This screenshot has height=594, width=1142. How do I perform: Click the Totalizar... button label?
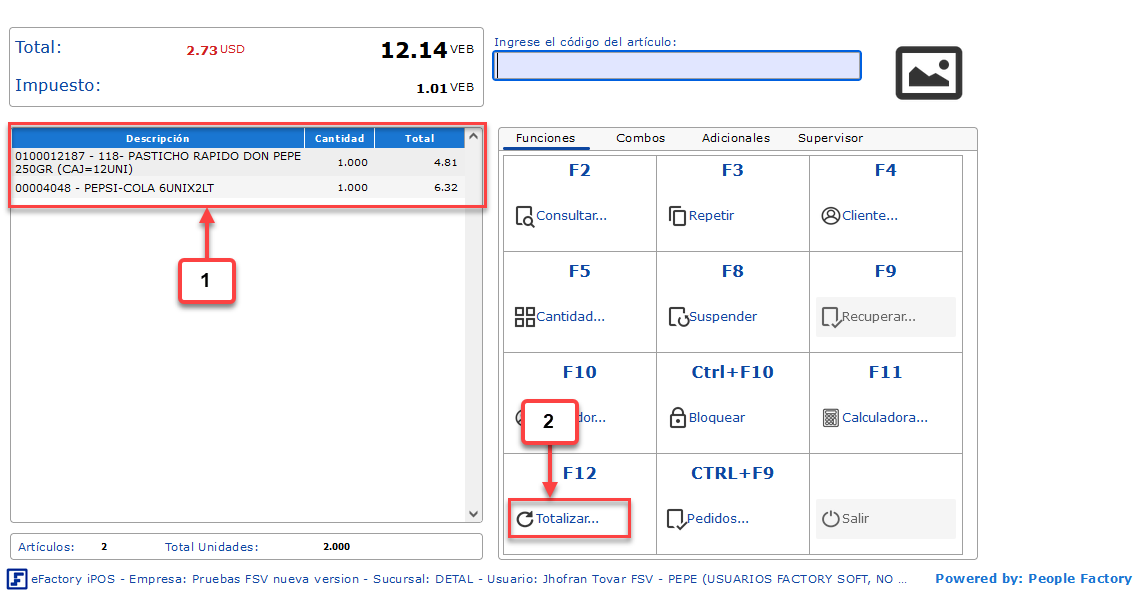pyautogui.click(x=567, y=519)
